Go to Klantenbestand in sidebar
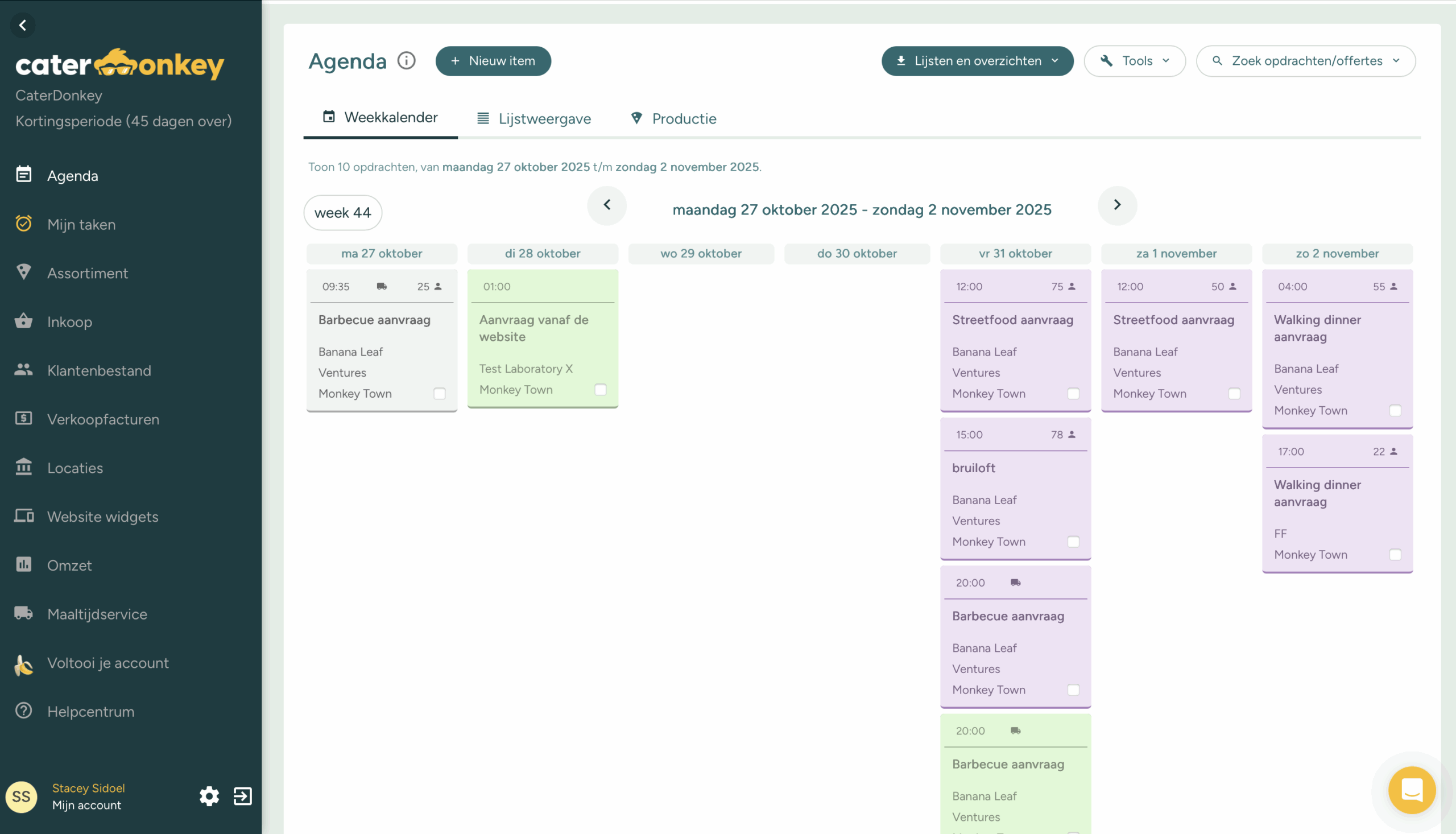The width and height of the screenshot is (1456, 834). [98, 370]
